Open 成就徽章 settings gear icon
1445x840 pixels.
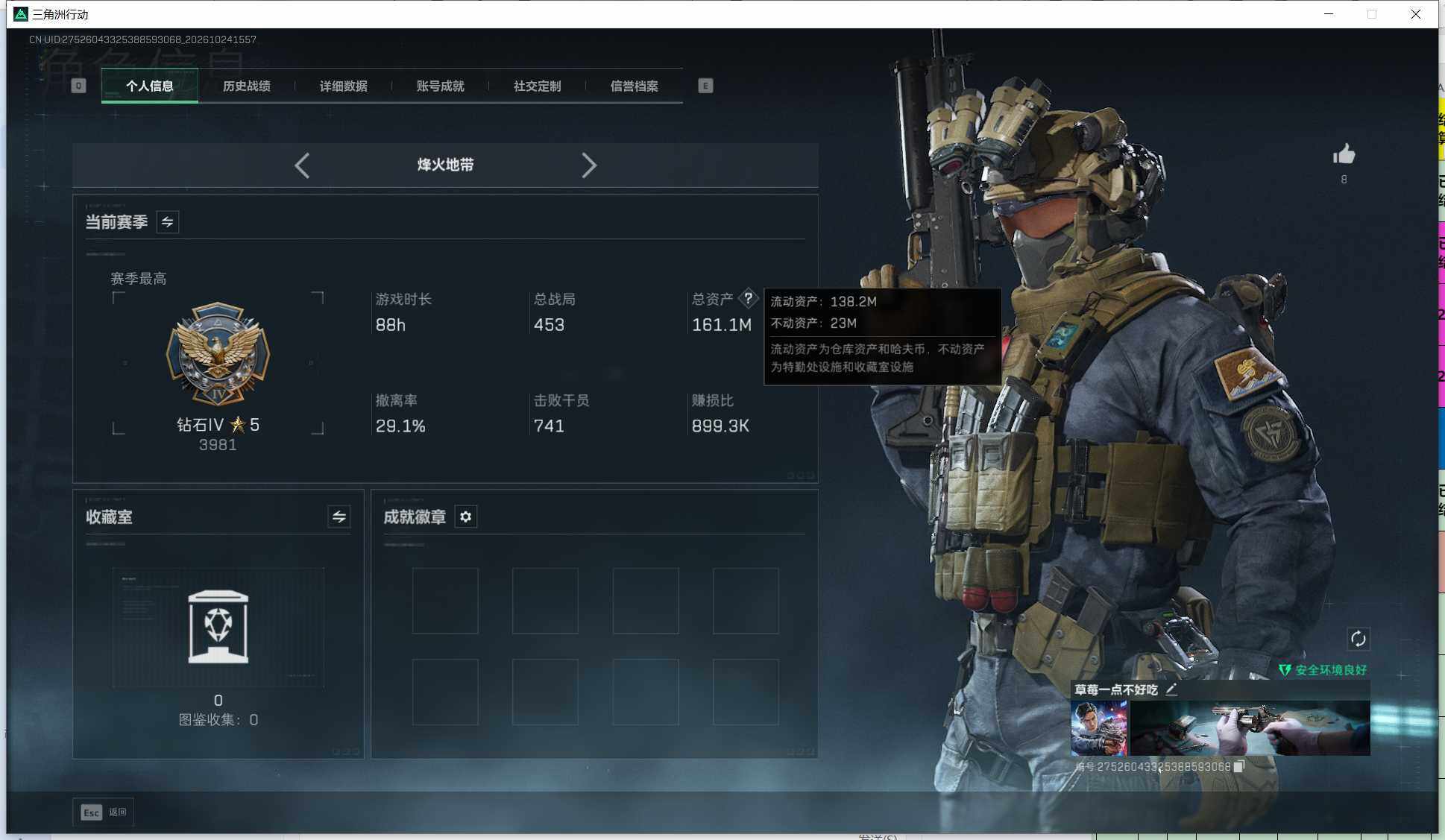[465, 517]
